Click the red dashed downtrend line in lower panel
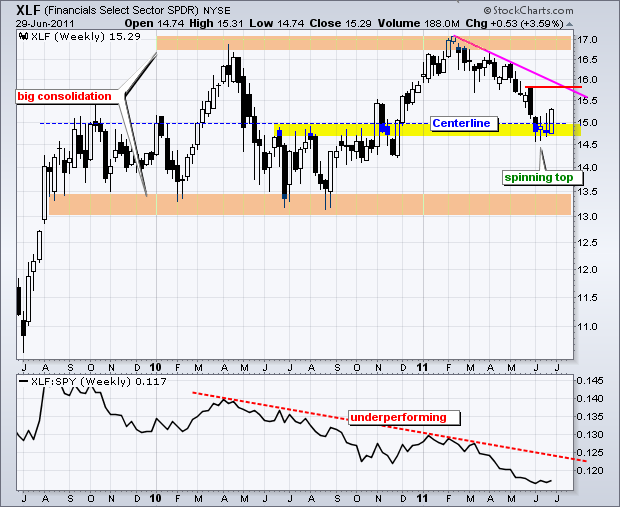The height and width of the screenshot is (507, 620). pos(389,427)
